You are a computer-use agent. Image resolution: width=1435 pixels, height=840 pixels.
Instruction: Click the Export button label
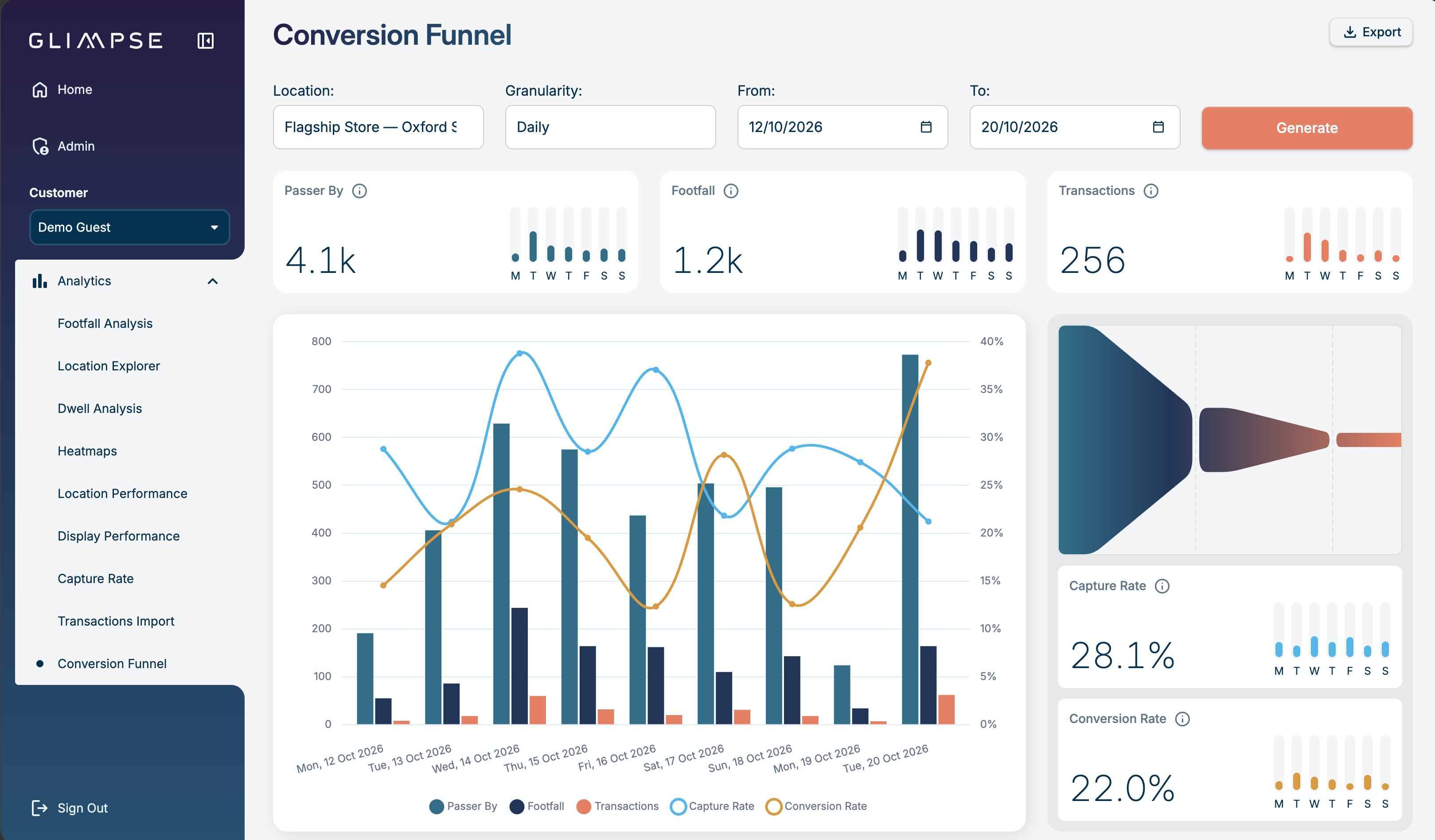(1381, 32)
